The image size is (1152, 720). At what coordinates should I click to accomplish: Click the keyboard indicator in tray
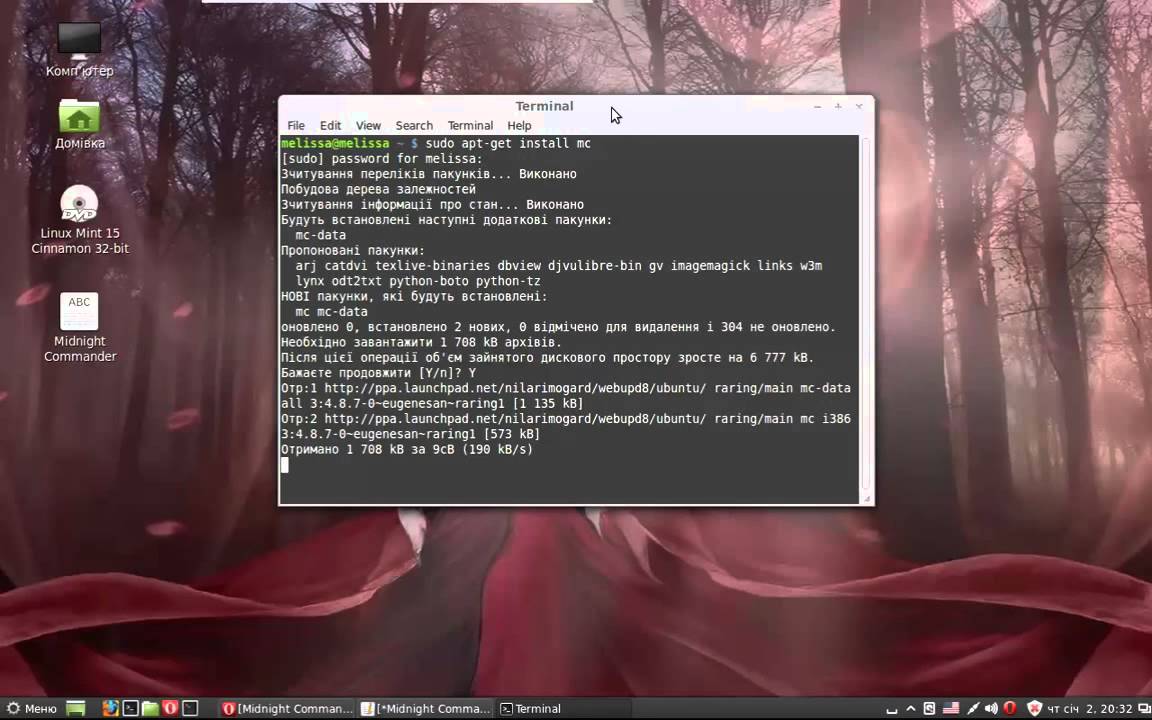(x=891, y=709)
